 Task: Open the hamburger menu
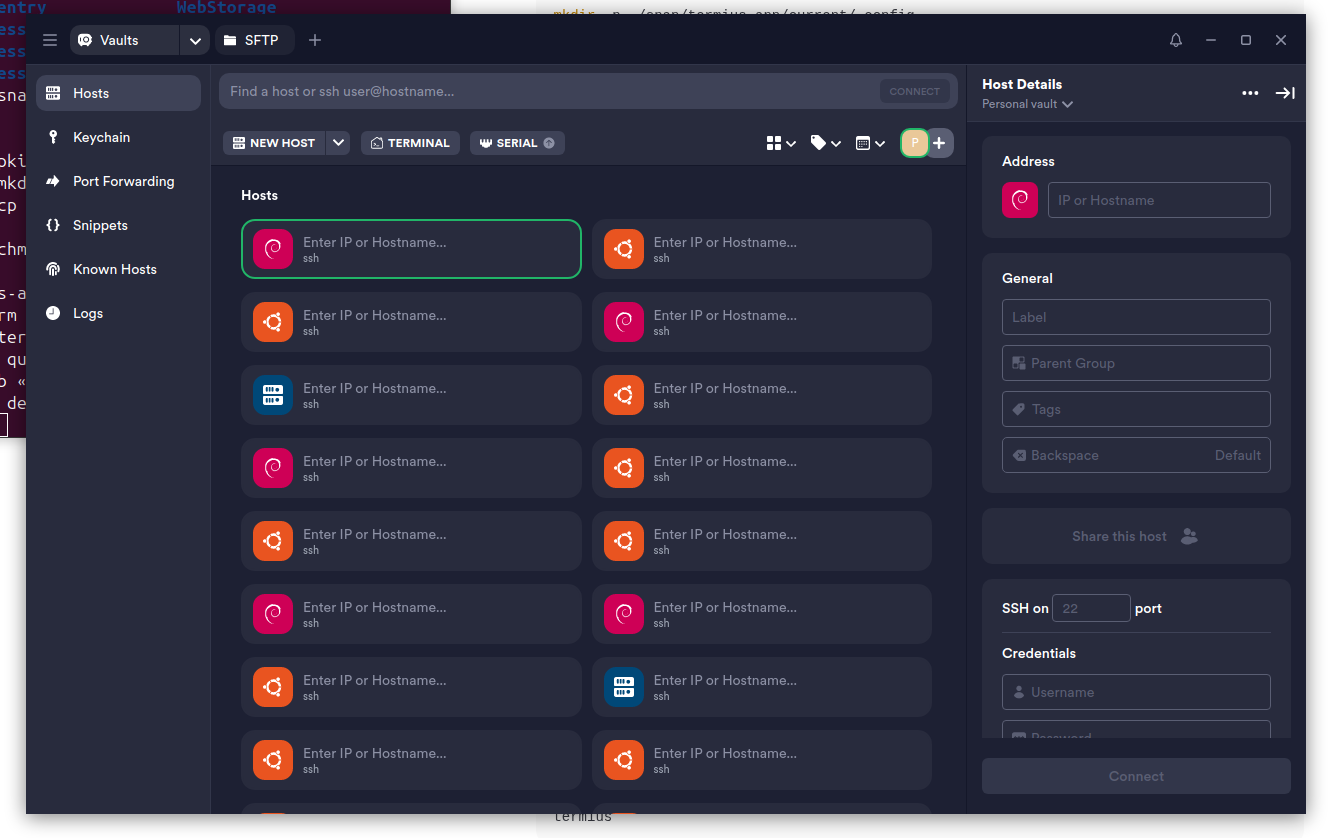[50, 40]
